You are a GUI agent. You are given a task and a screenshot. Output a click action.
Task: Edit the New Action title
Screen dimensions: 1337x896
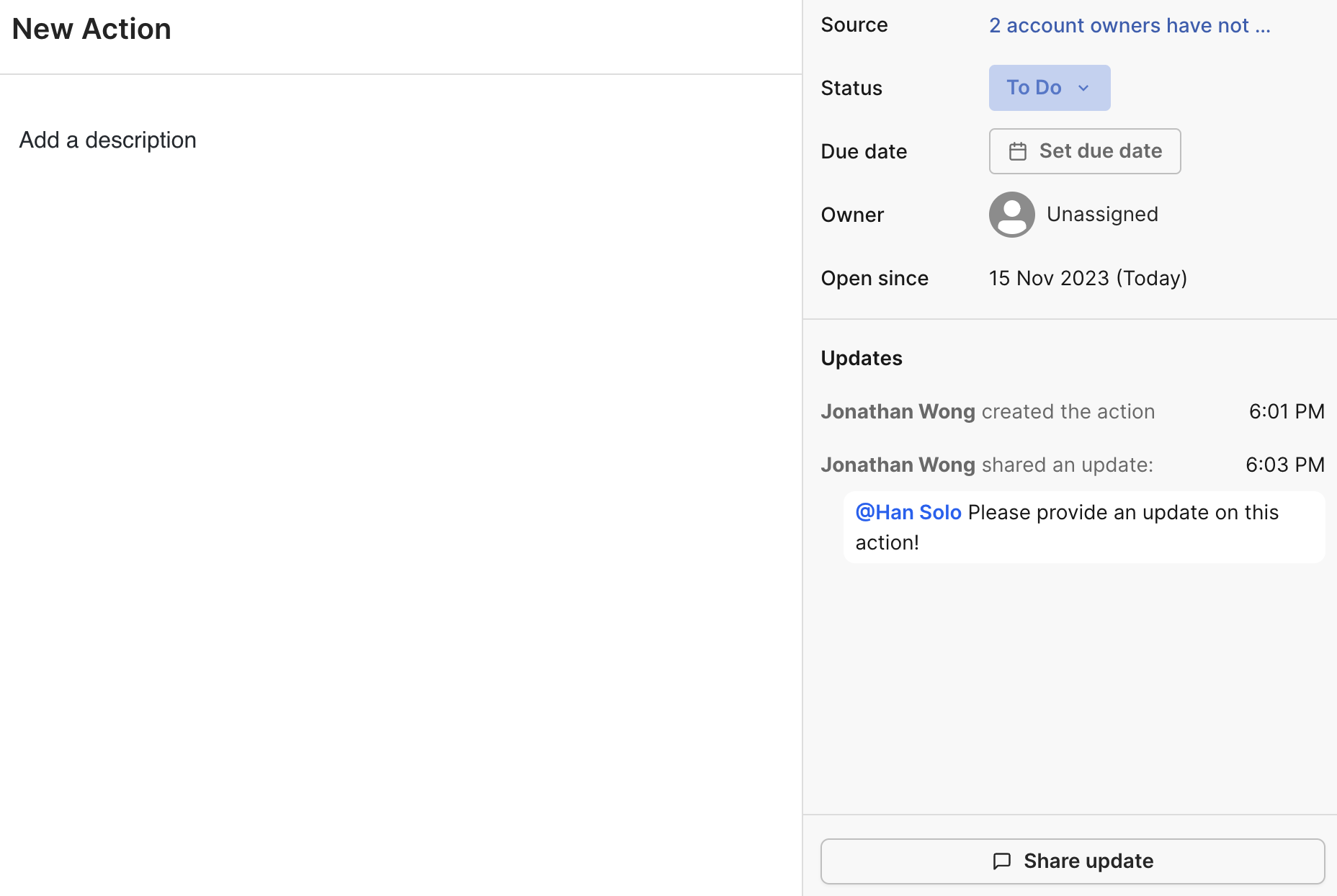pos(91,29)
